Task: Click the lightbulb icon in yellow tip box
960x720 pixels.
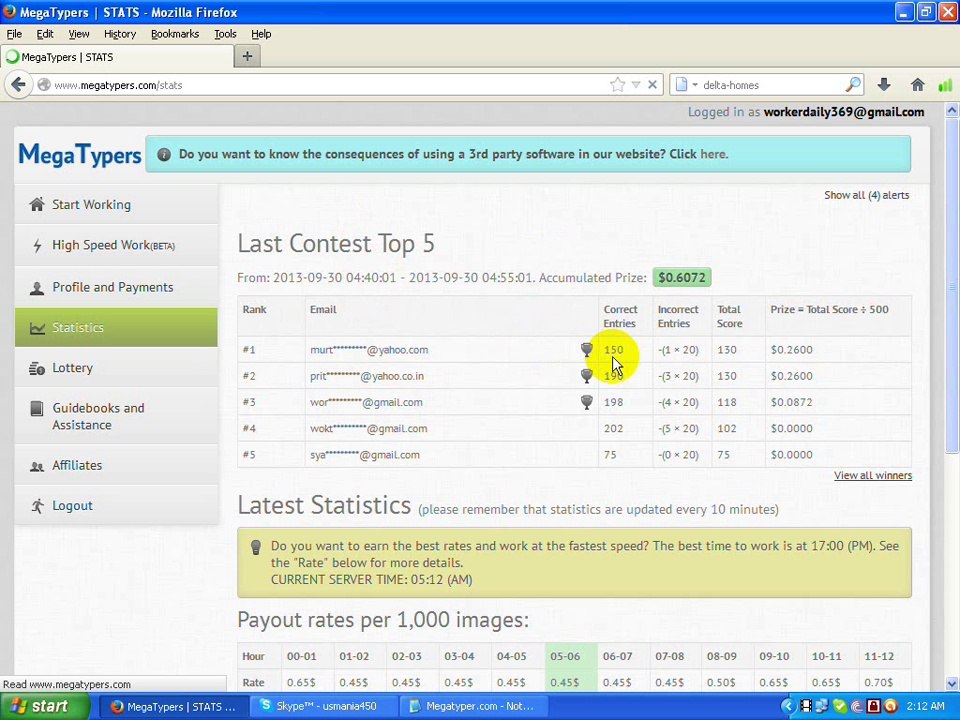Action: (x=256, y=547)
